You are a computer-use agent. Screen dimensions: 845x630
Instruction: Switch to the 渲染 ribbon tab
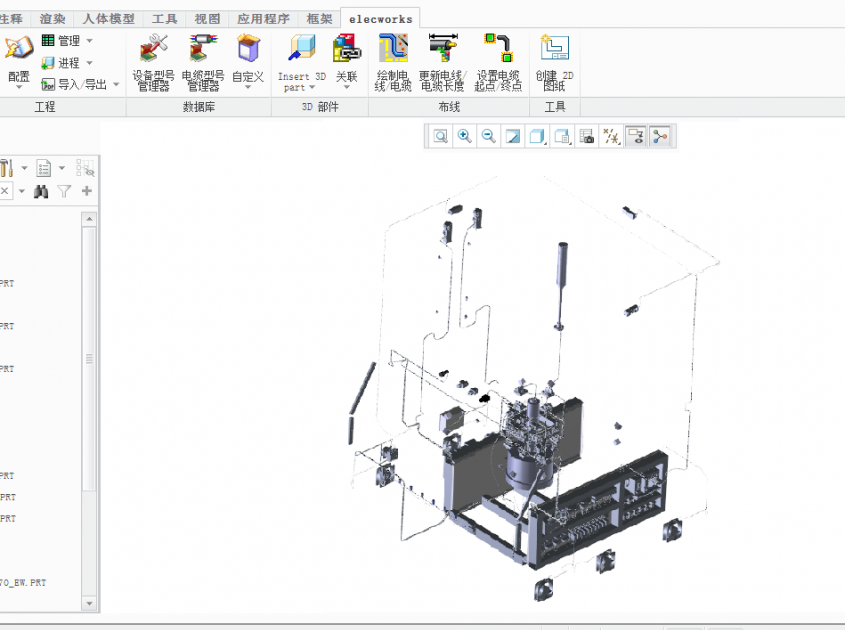pos(52,19)
